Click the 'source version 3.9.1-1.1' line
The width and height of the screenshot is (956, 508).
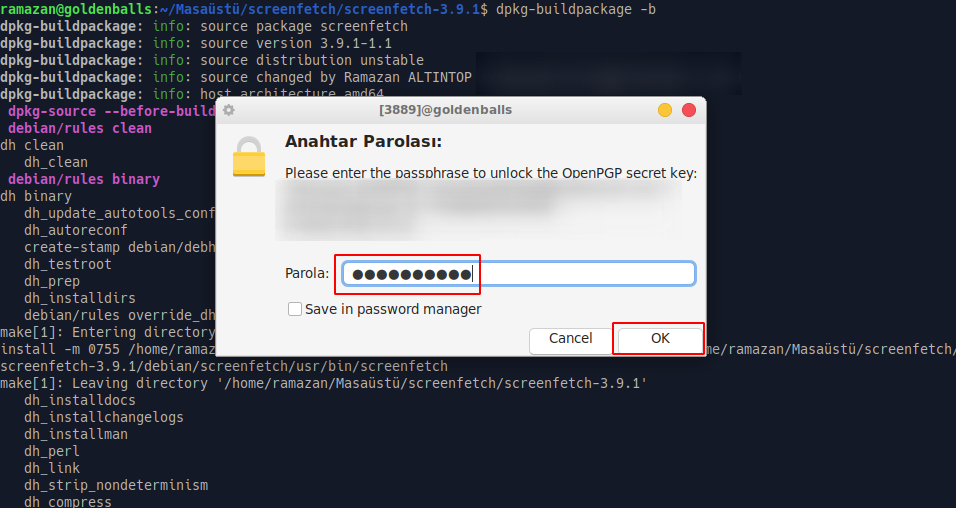[x=295, y=43]
